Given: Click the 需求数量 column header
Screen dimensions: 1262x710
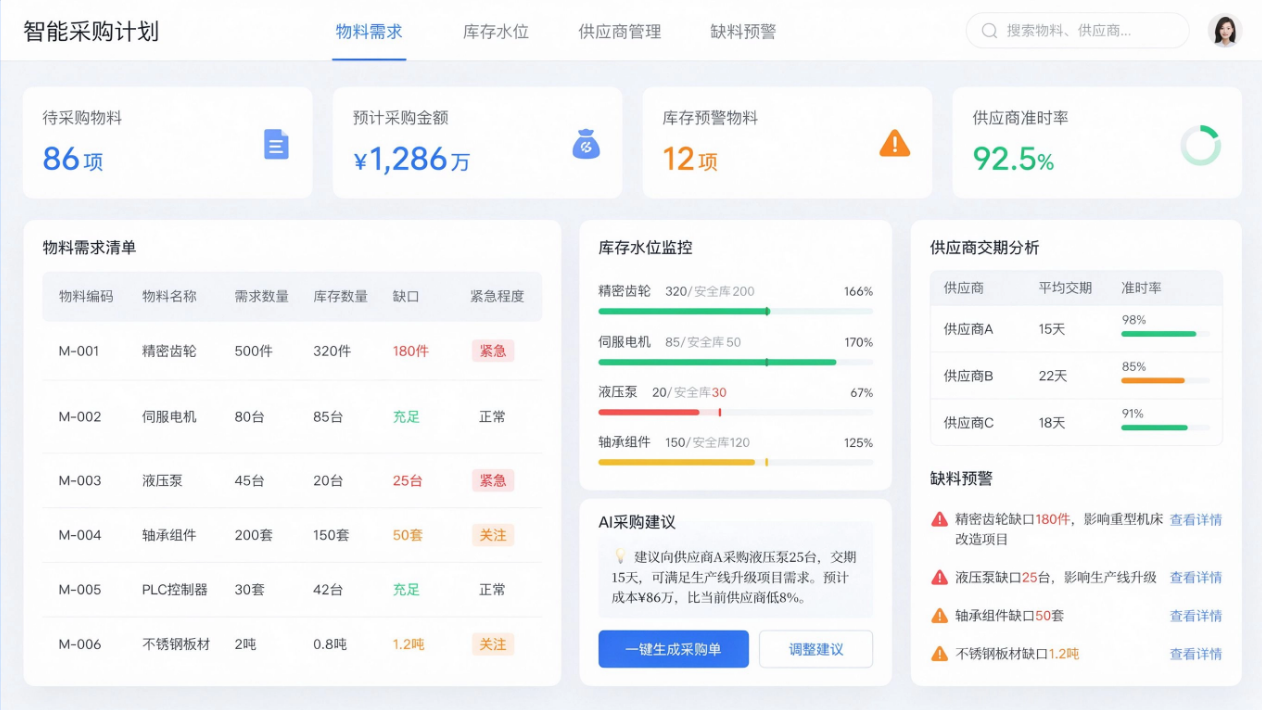Looking at the screenshot, I should click(262, 296).
